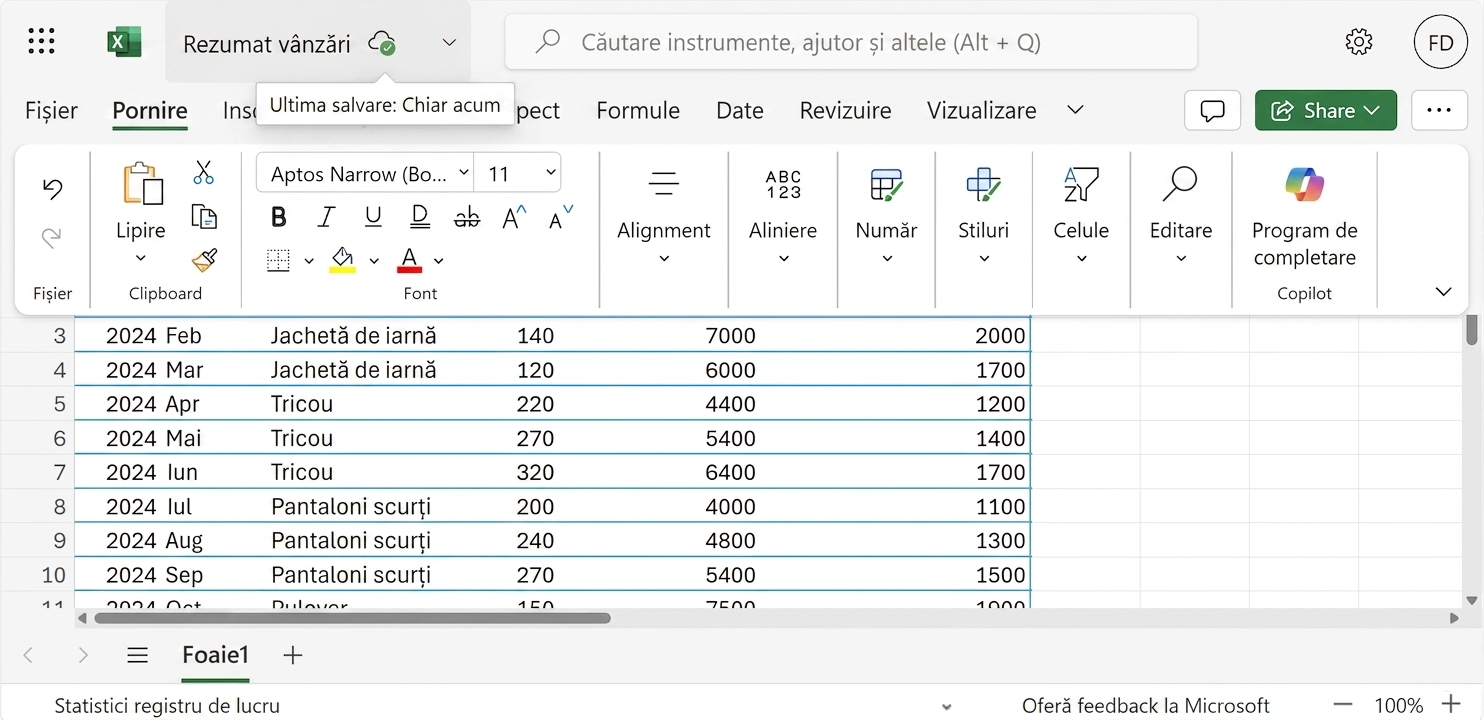
Task: Apply cell borders icon
Action: coord(278,261)
